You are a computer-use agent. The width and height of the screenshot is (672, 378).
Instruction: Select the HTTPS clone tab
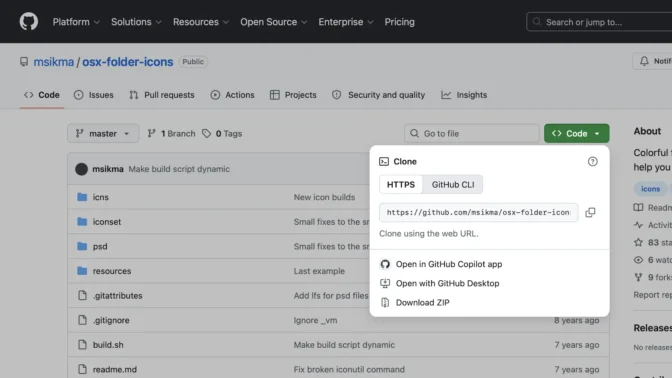click(x=401, y=185)
